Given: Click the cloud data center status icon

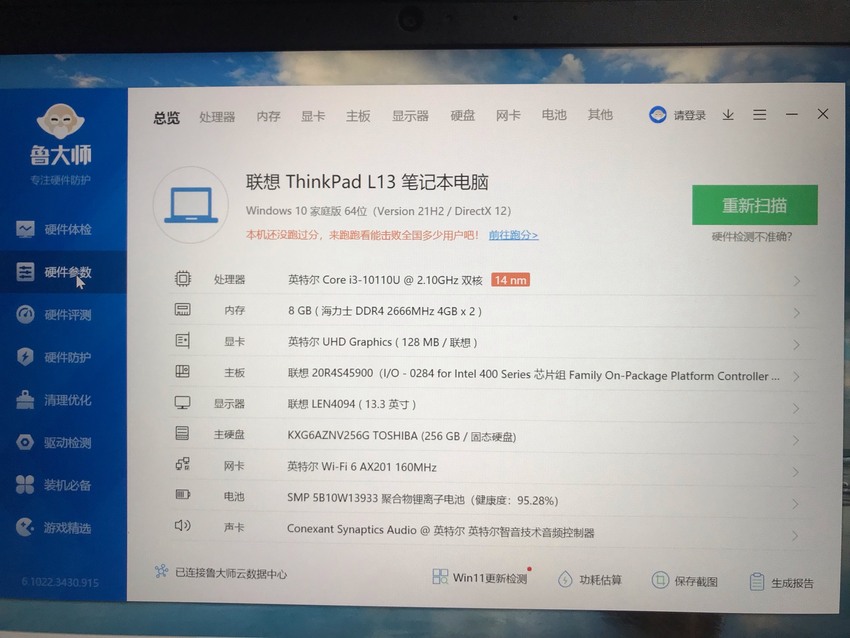Looking at the screenshot, I should [x=161, y=571].
